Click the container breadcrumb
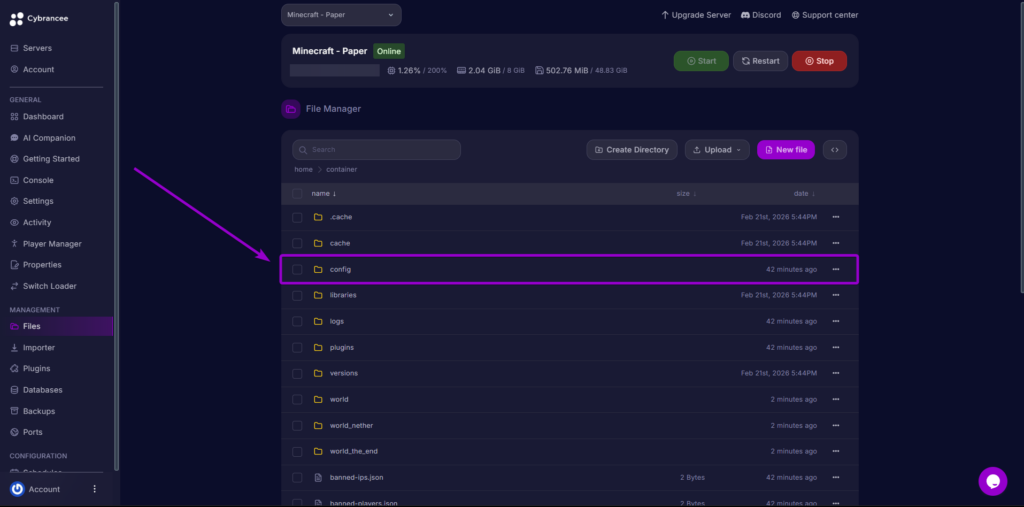Image resolution: width=1024 pixels, height=507 pixels. 342,169
